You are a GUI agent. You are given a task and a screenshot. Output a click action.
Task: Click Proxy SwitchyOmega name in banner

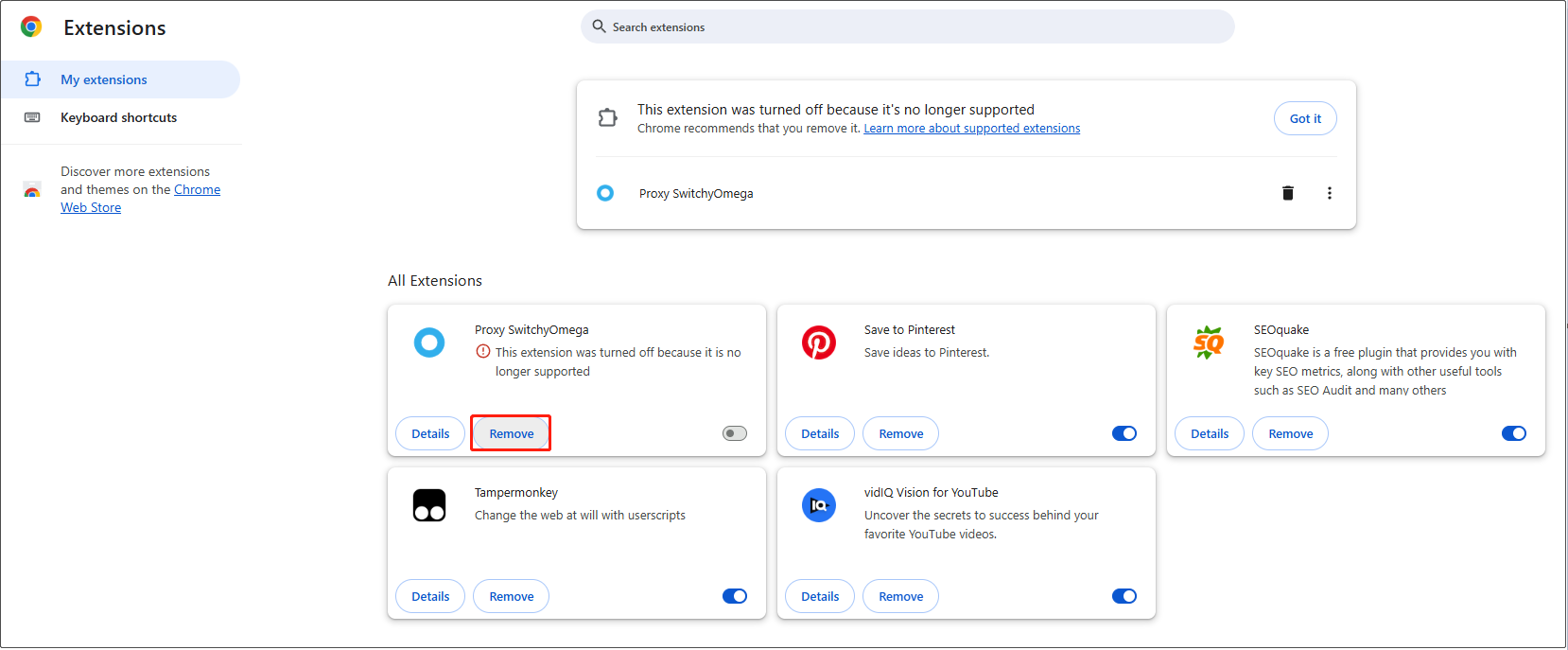696,193
